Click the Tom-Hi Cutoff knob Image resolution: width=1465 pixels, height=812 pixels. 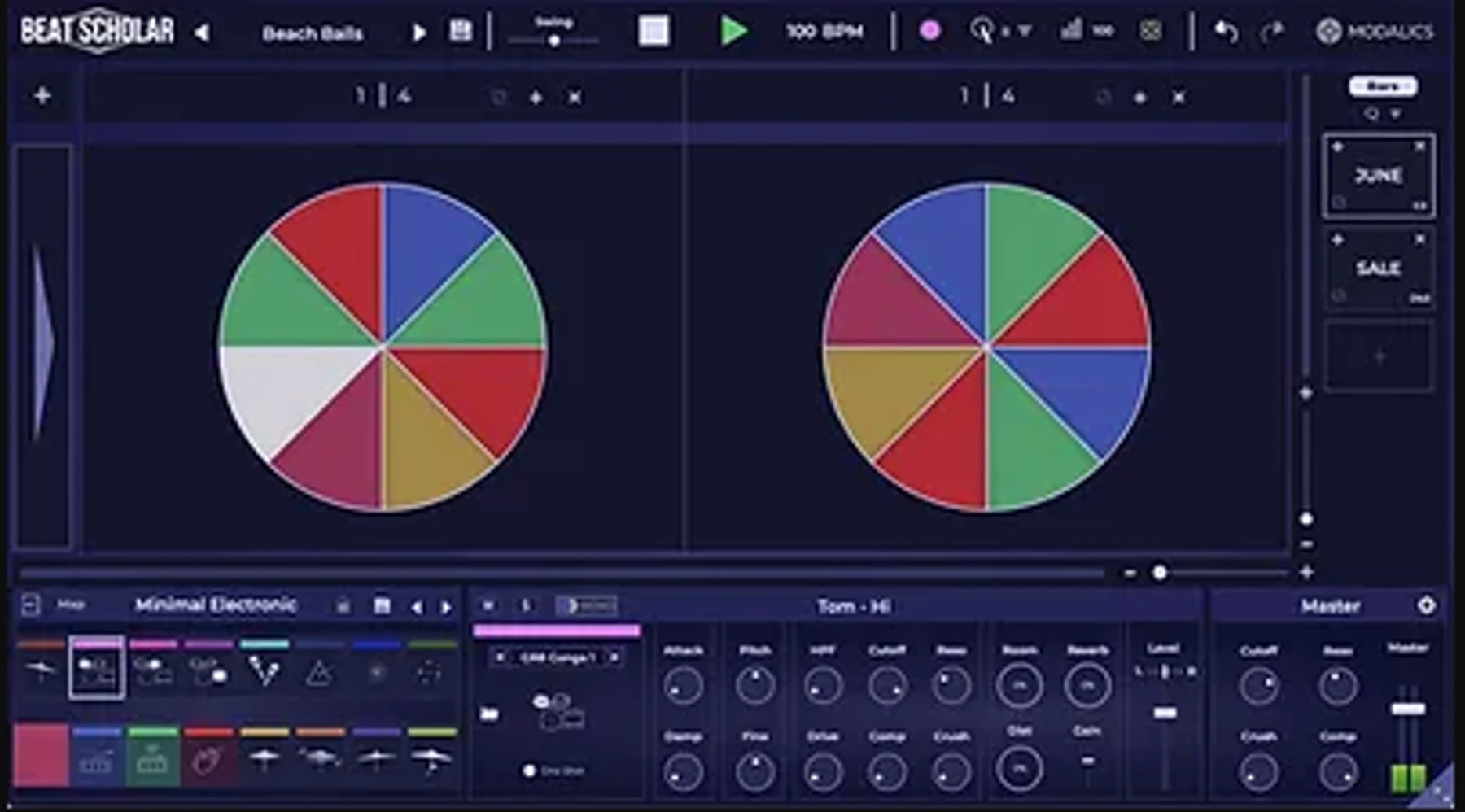(x=887, y=686)
